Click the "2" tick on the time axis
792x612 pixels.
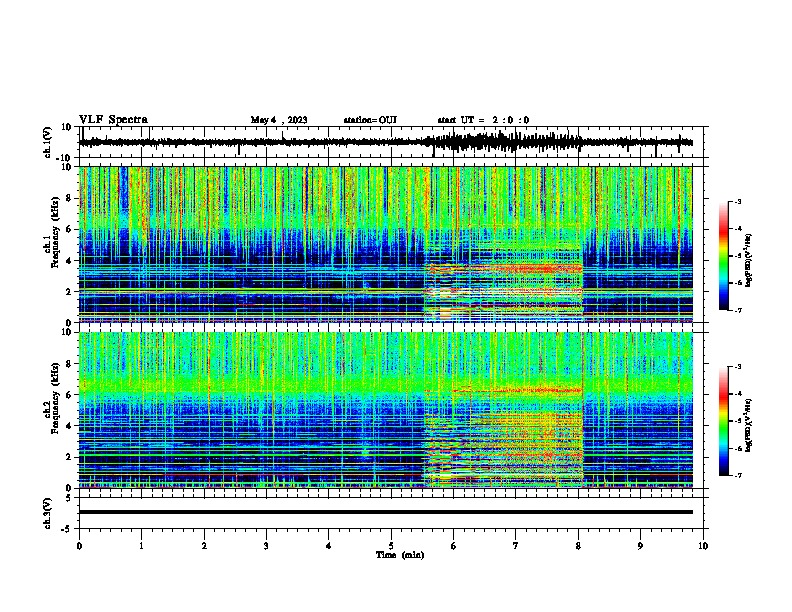pos(204,546)
